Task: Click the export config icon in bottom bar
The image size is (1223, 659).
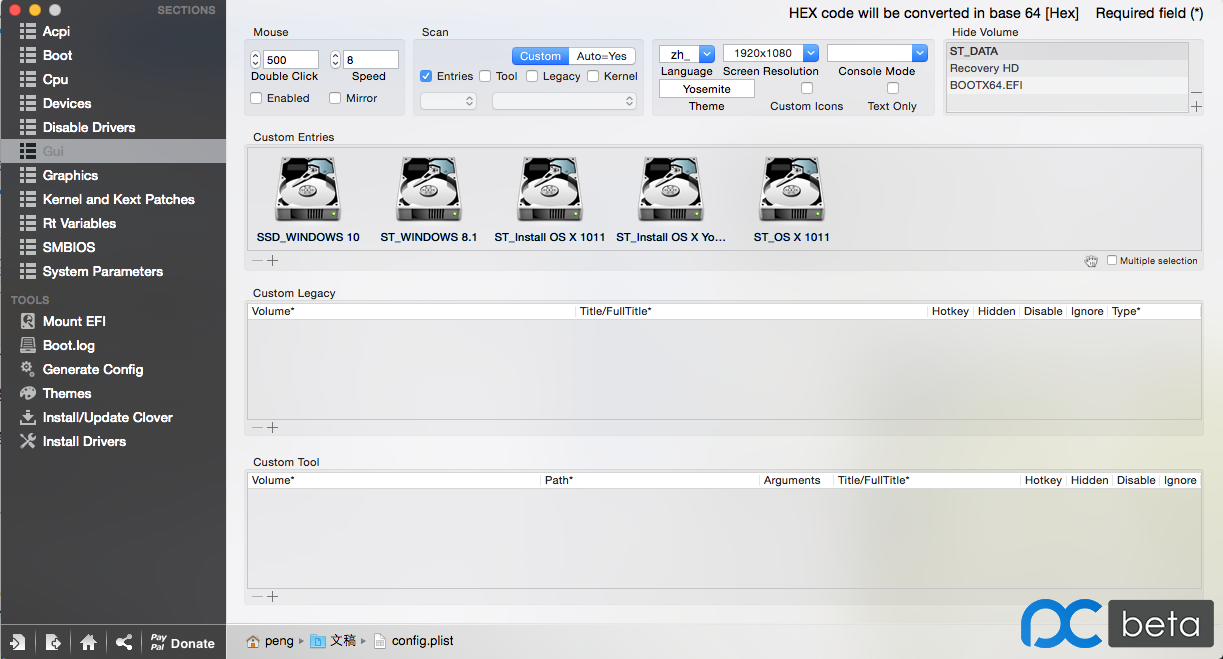Action: pos(54,642)
